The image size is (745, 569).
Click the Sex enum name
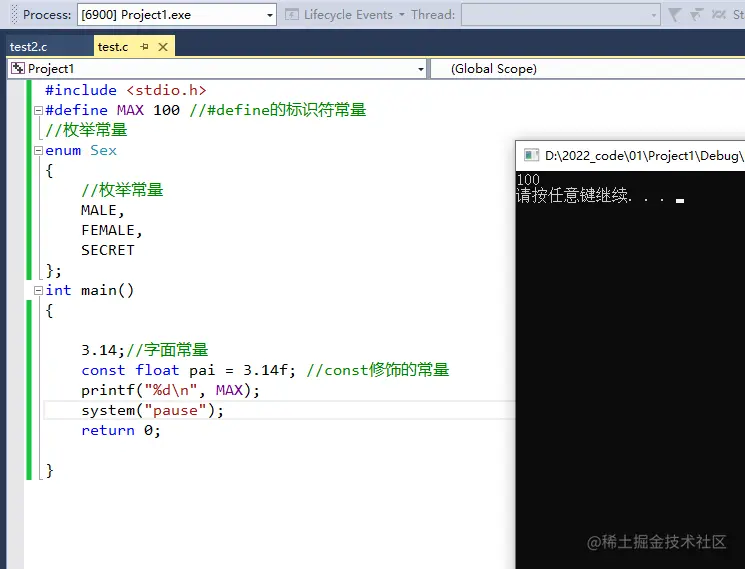click(x=104, y=151)
